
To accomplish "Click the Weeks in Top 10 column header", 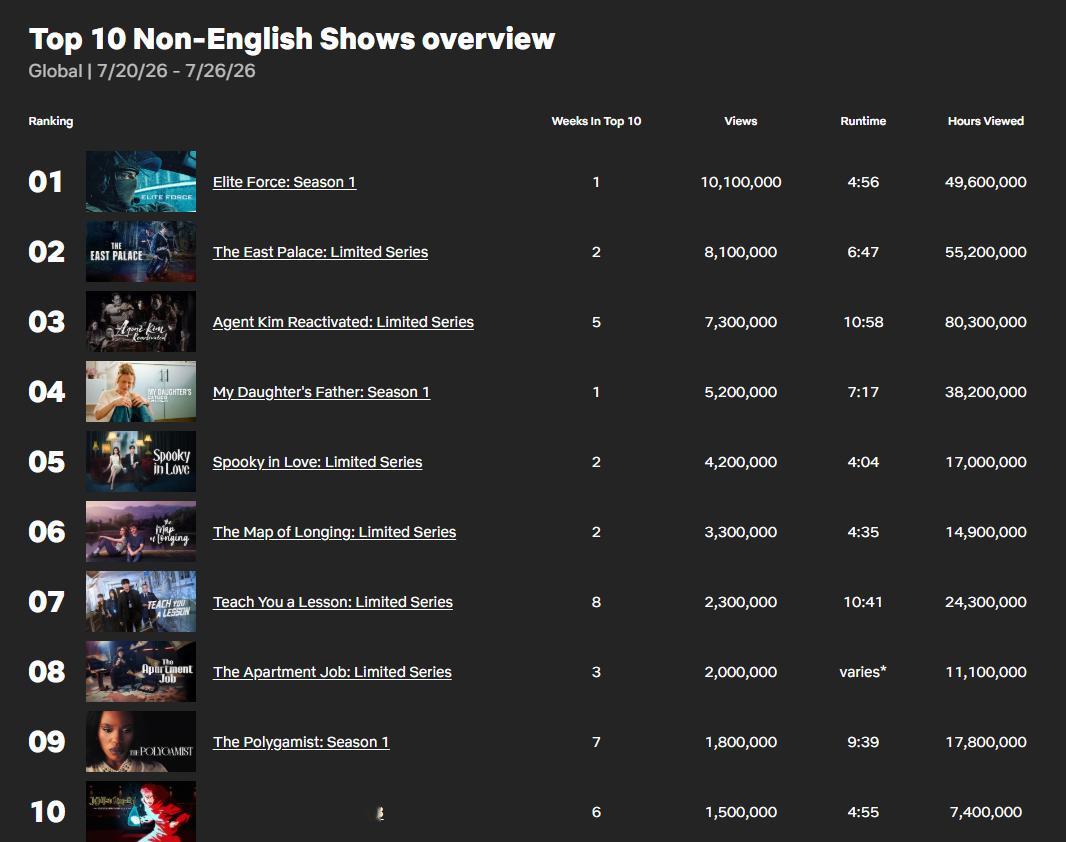I will tap(596, 121).
